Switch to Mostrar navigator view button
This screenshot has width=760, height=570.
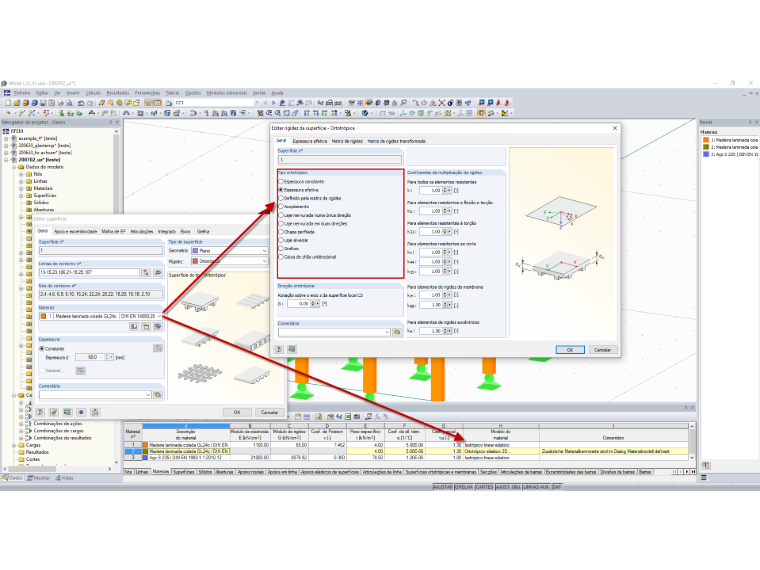38,478
